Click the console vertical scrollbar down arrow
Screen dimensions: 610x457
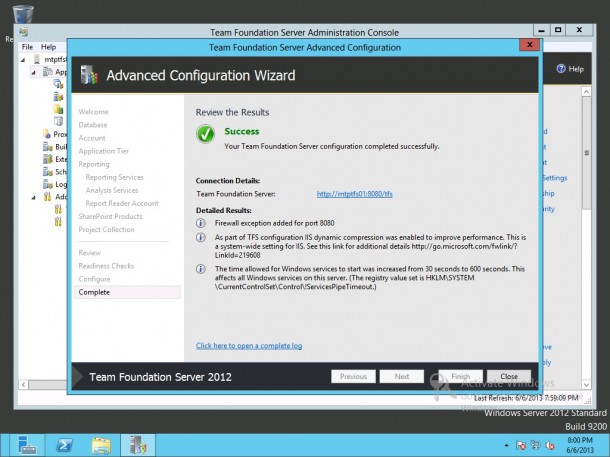[586, 385]
